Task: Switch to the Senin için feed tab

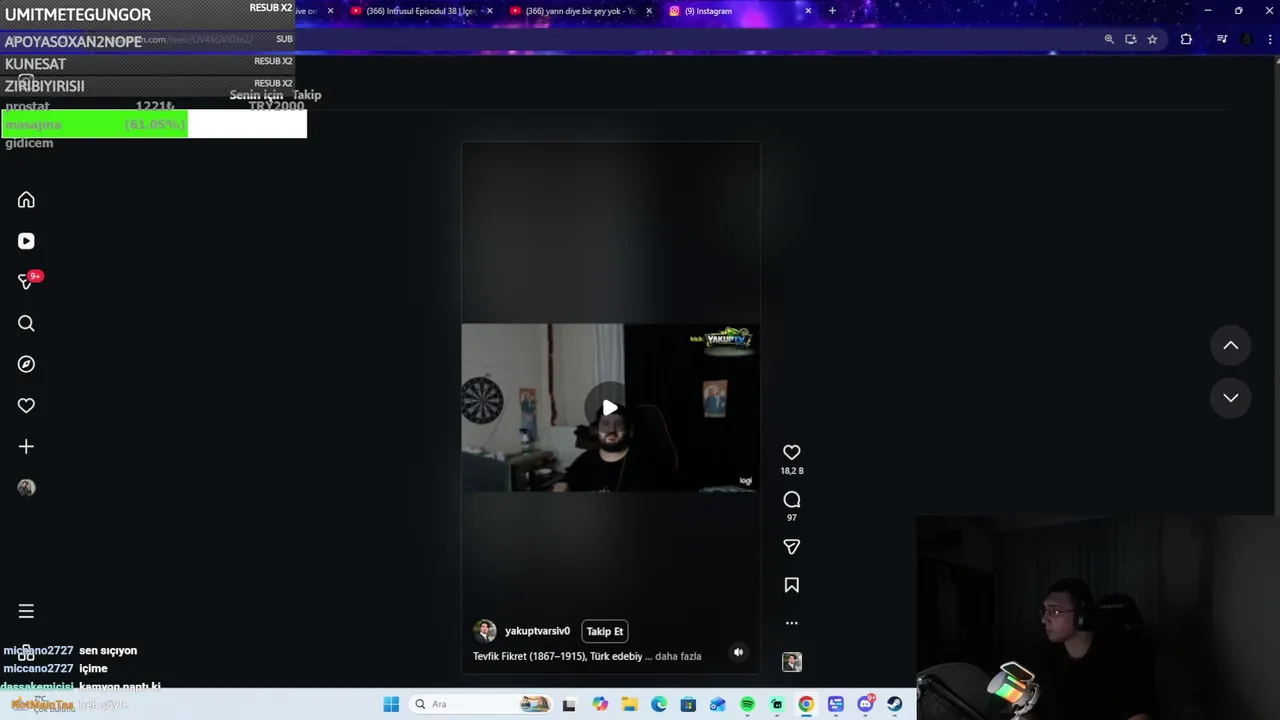Action: click(256, 95)
